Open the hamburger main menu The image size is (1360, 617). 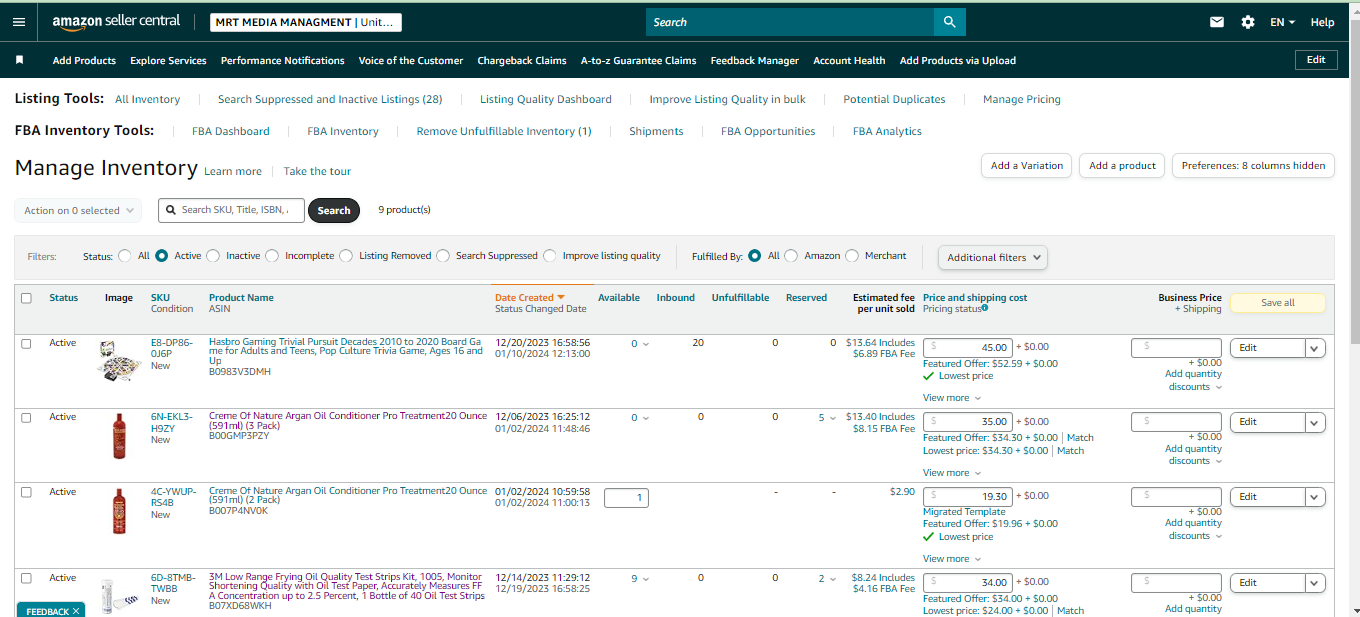coord(19,21)
